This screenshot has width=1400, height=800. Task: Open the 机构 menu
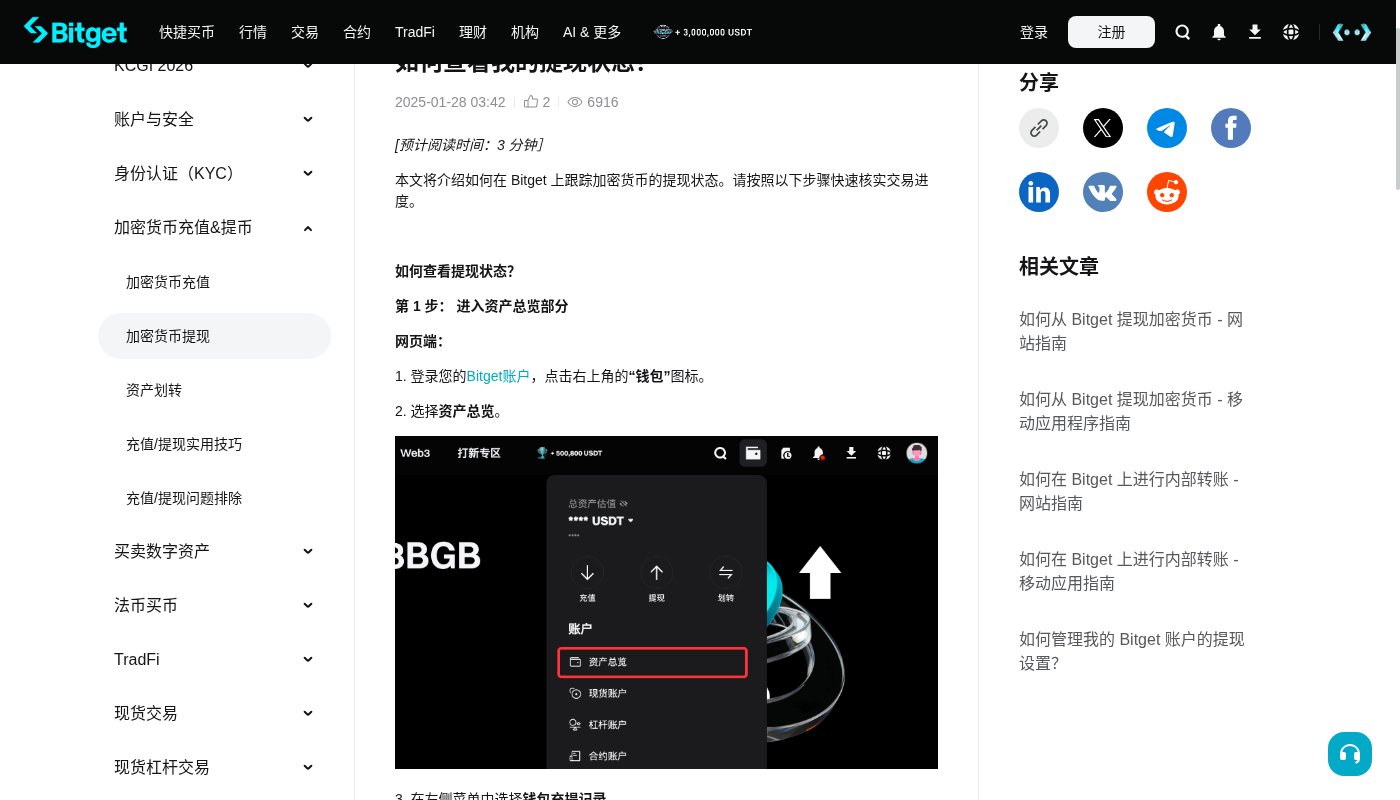tap(525, 32)
